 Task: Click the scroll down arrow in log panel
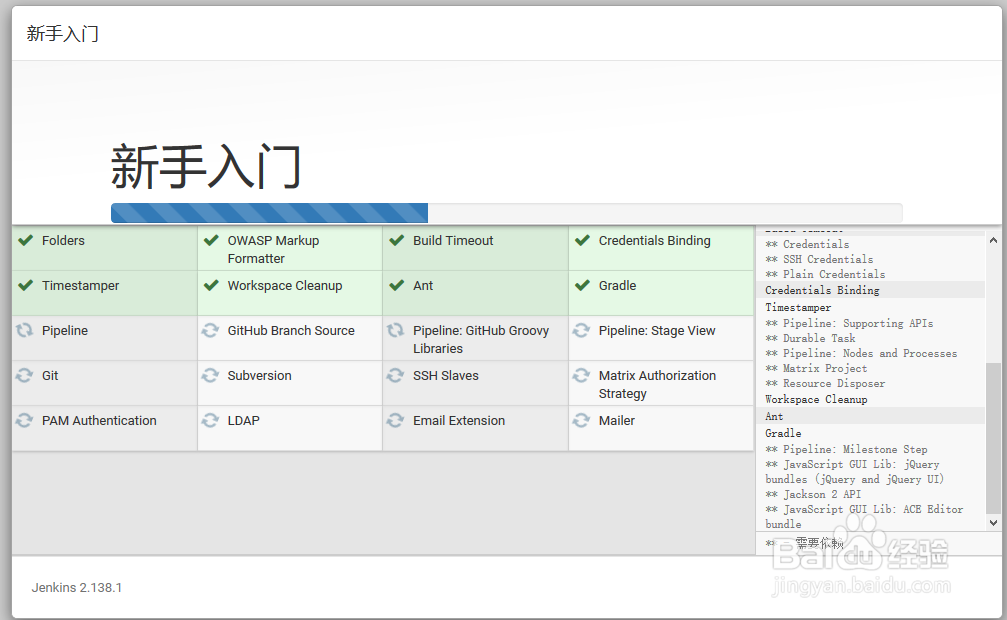[x=994, y=523]
